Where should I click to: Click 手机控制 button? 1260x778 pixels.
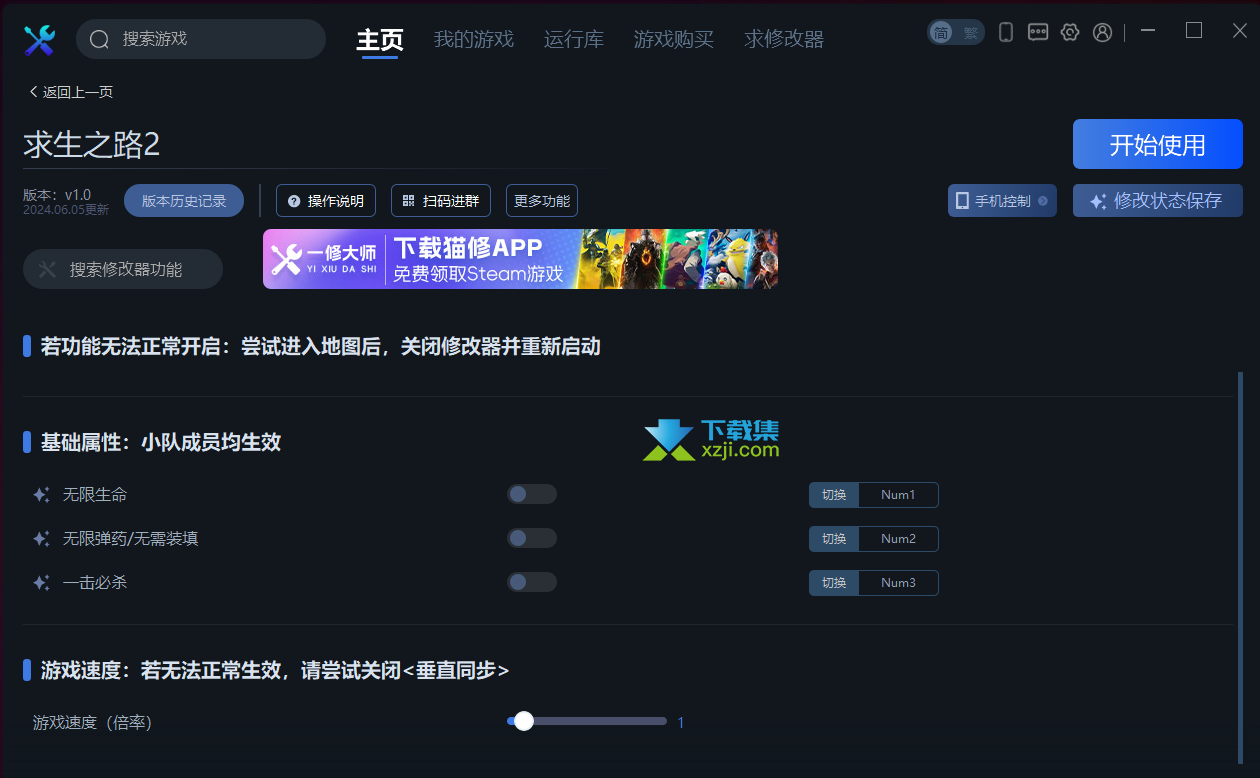(x=1002, y=200)
